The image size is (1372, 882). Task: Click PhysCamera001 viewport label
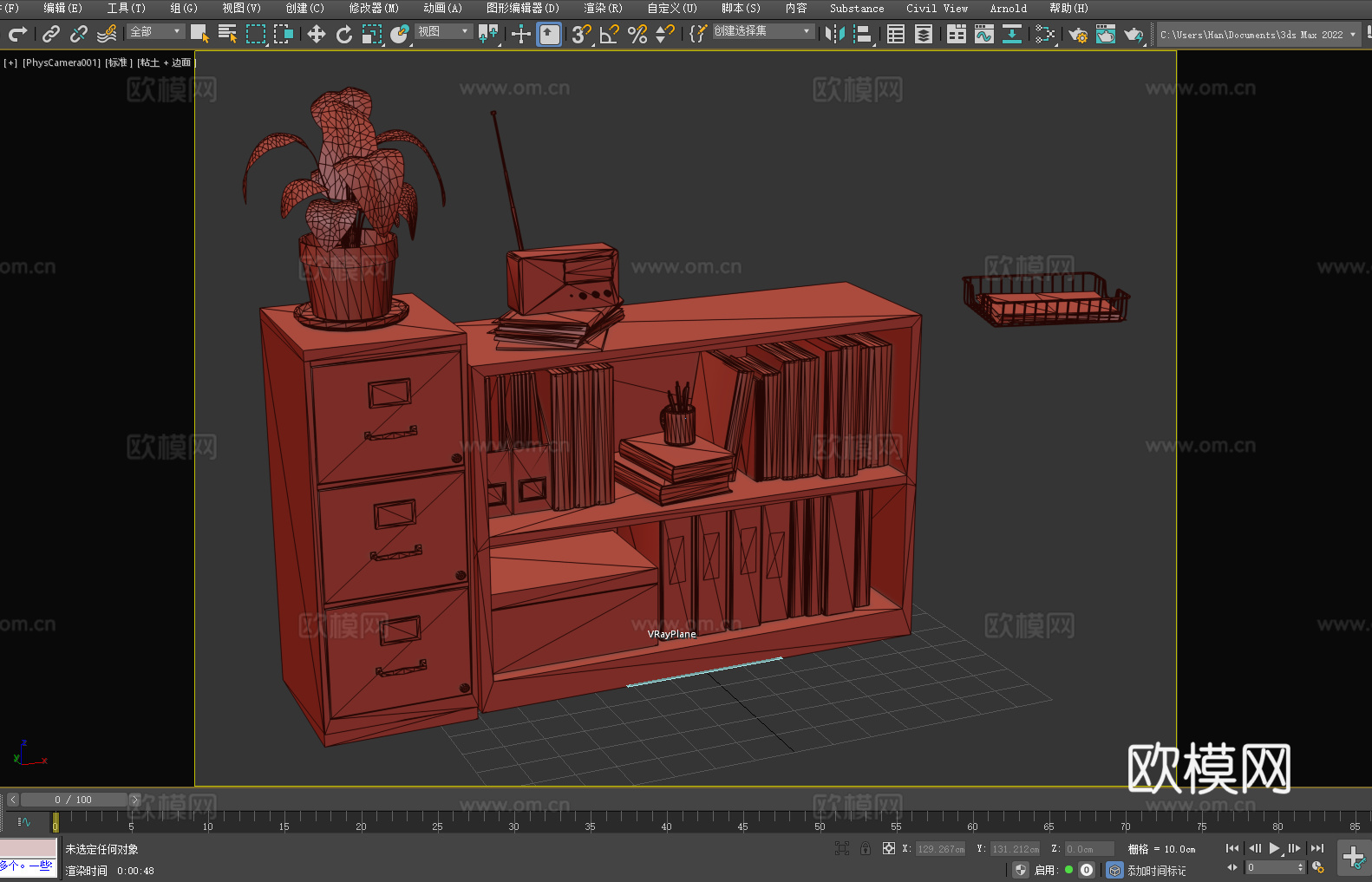tap(62, 62)
